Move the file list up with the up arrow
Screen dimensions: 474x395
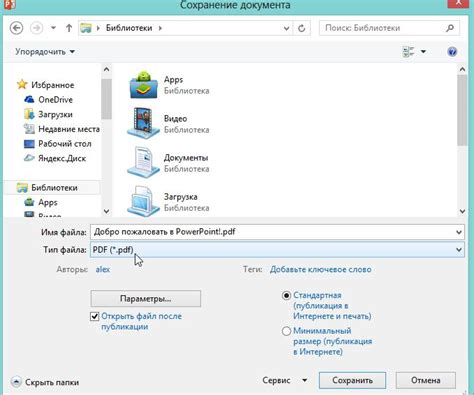pos(462,69)
